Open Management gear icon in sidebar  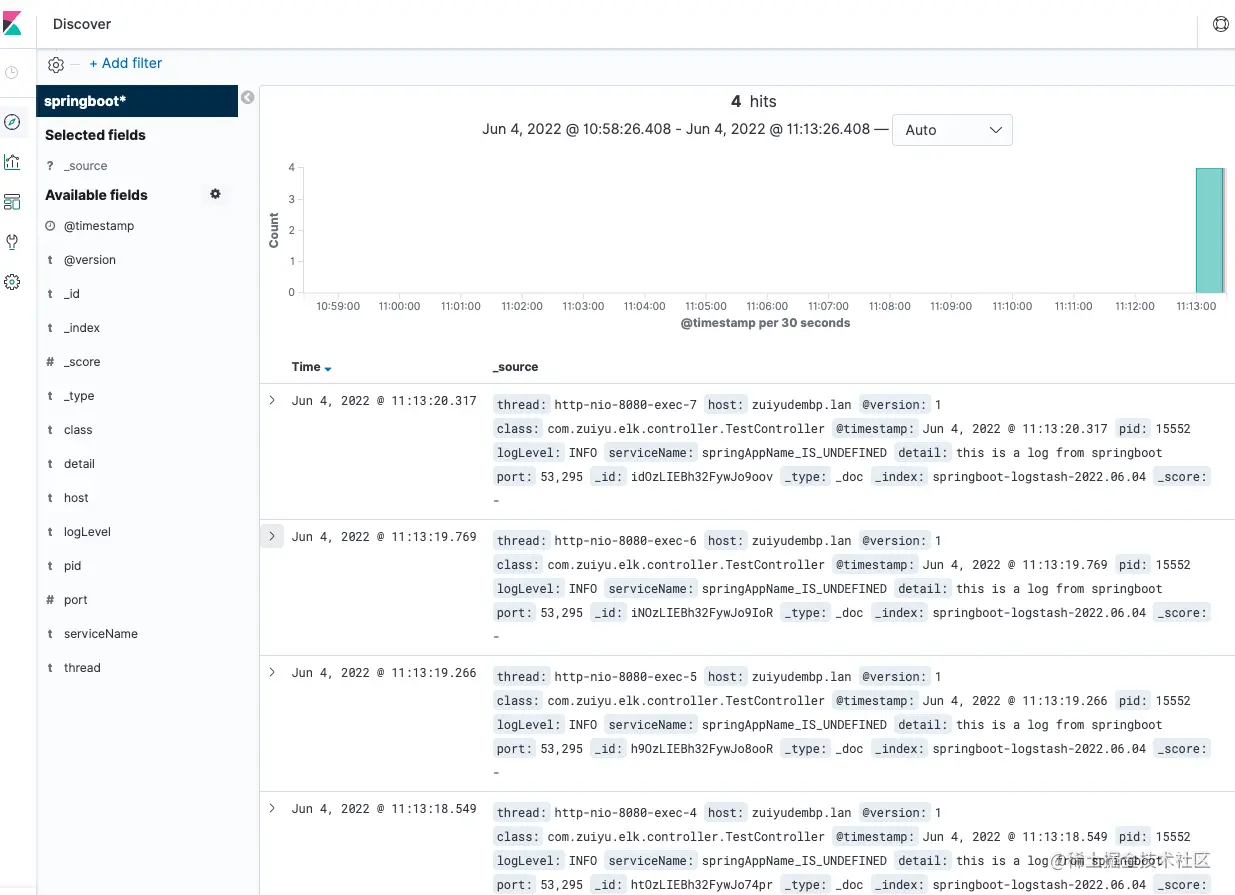[x=12, y=282]
